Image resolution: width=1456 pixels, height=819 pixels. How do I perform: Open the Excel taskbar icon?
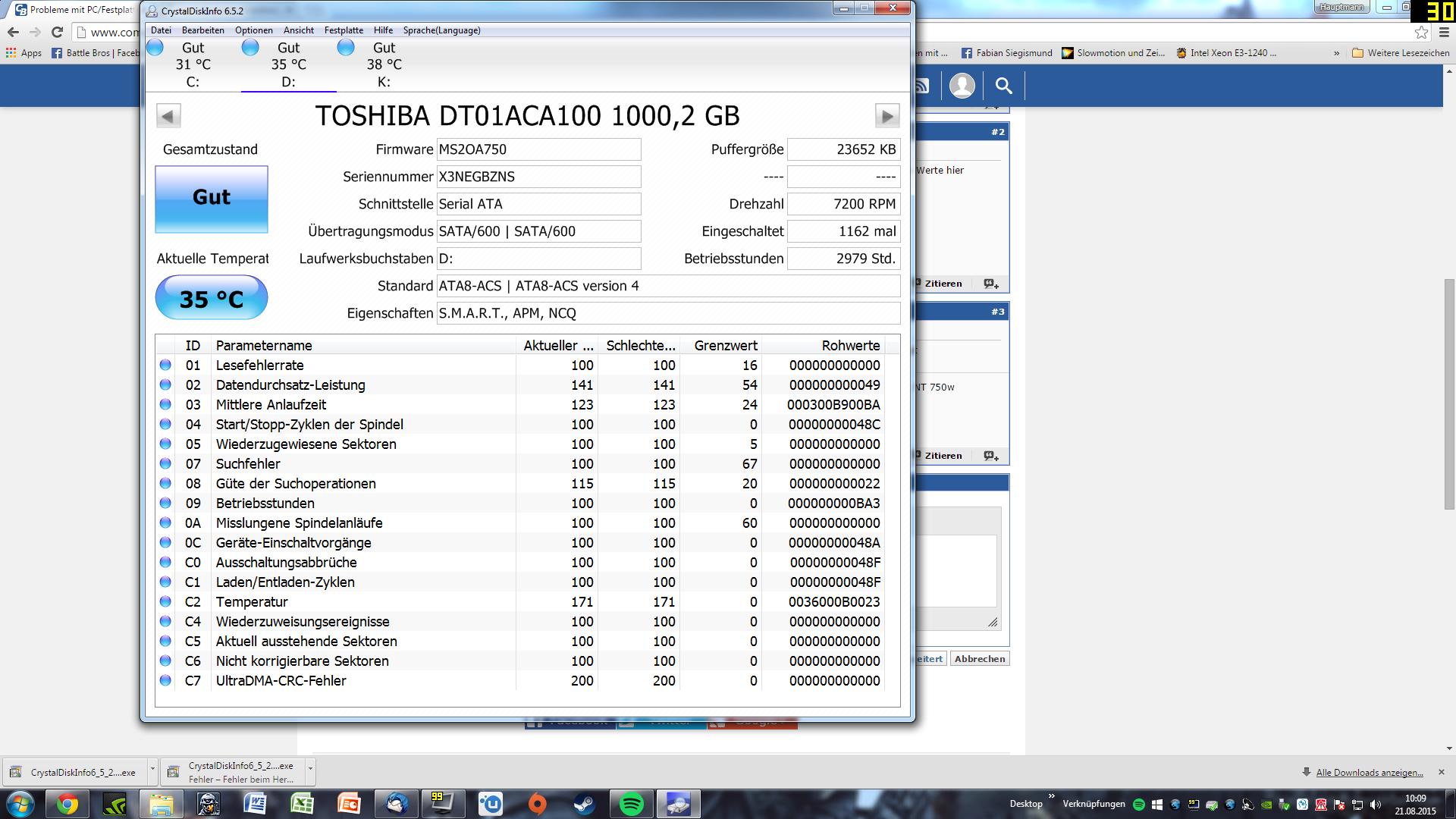coord(302,804)
